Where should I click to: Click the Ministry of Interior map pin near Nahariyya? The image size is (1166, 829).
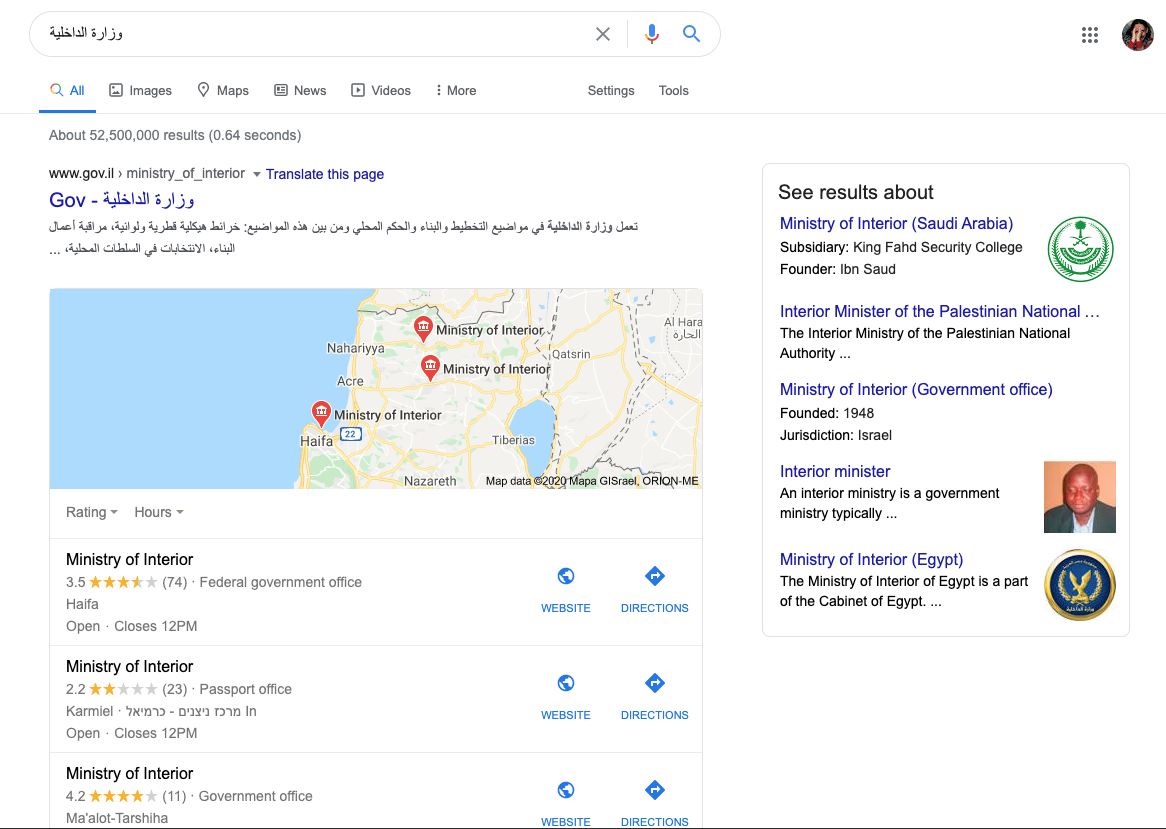[423, 329]
